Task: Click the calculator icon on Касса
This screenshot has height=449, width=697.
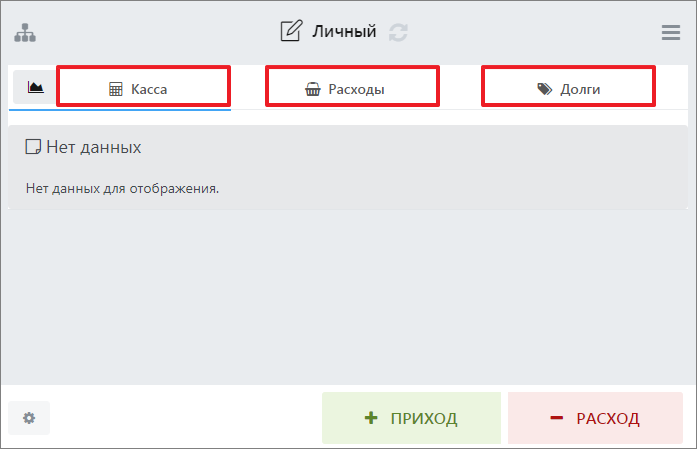Action: point(116,89)
